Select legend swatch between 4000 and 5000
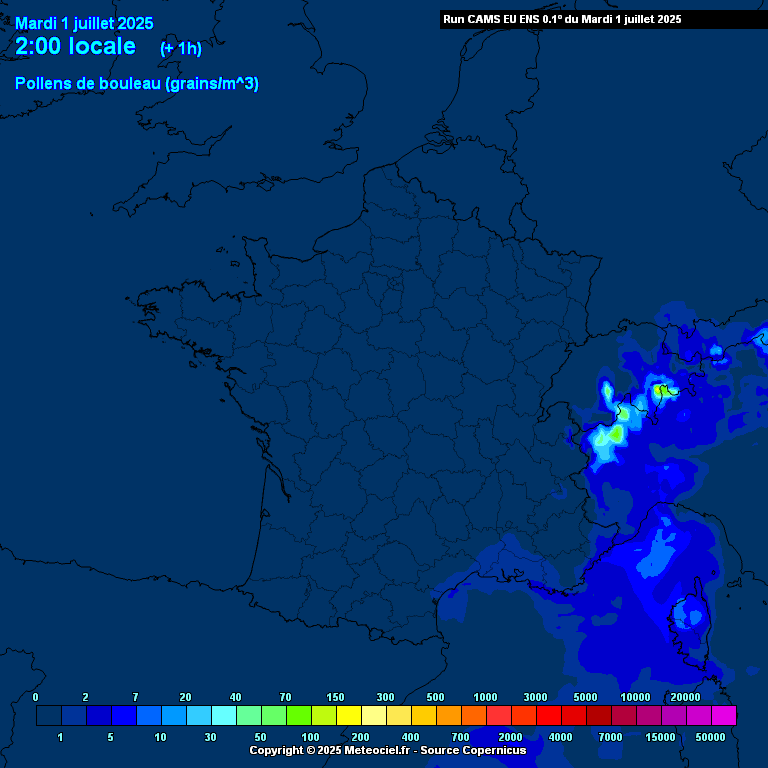Screen dimensions: 768x768 [574, 715]
